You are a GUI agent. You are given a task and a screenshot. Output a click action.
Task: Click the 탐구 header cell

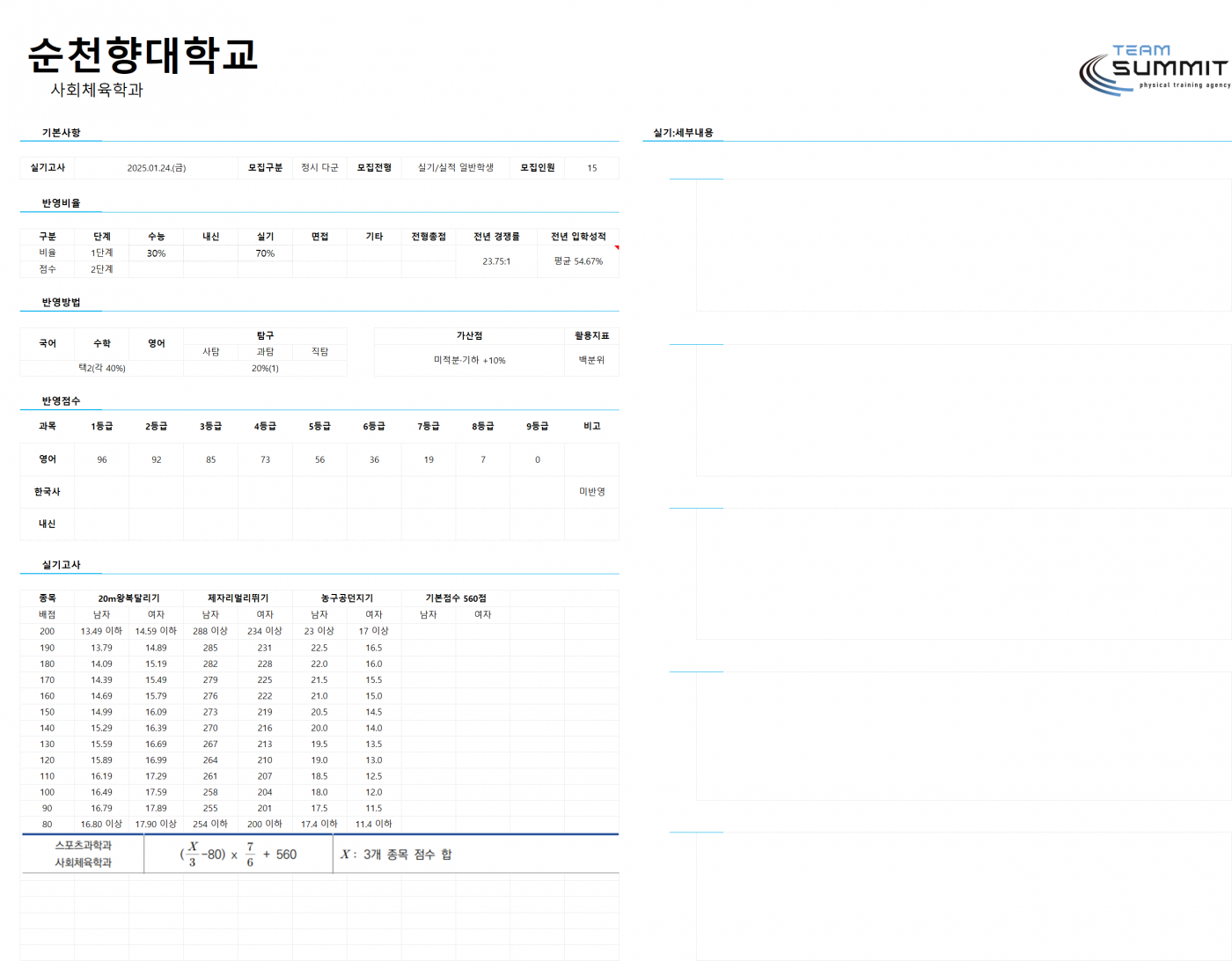click(x=265, y=336)
